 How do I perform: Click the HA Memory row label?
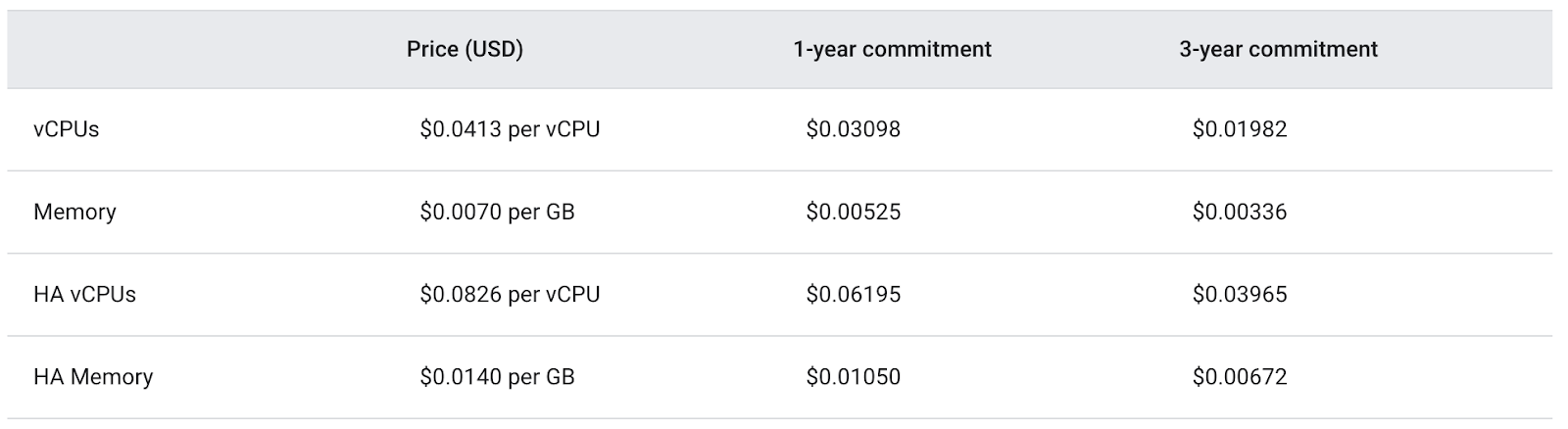(x=93, y=376)
